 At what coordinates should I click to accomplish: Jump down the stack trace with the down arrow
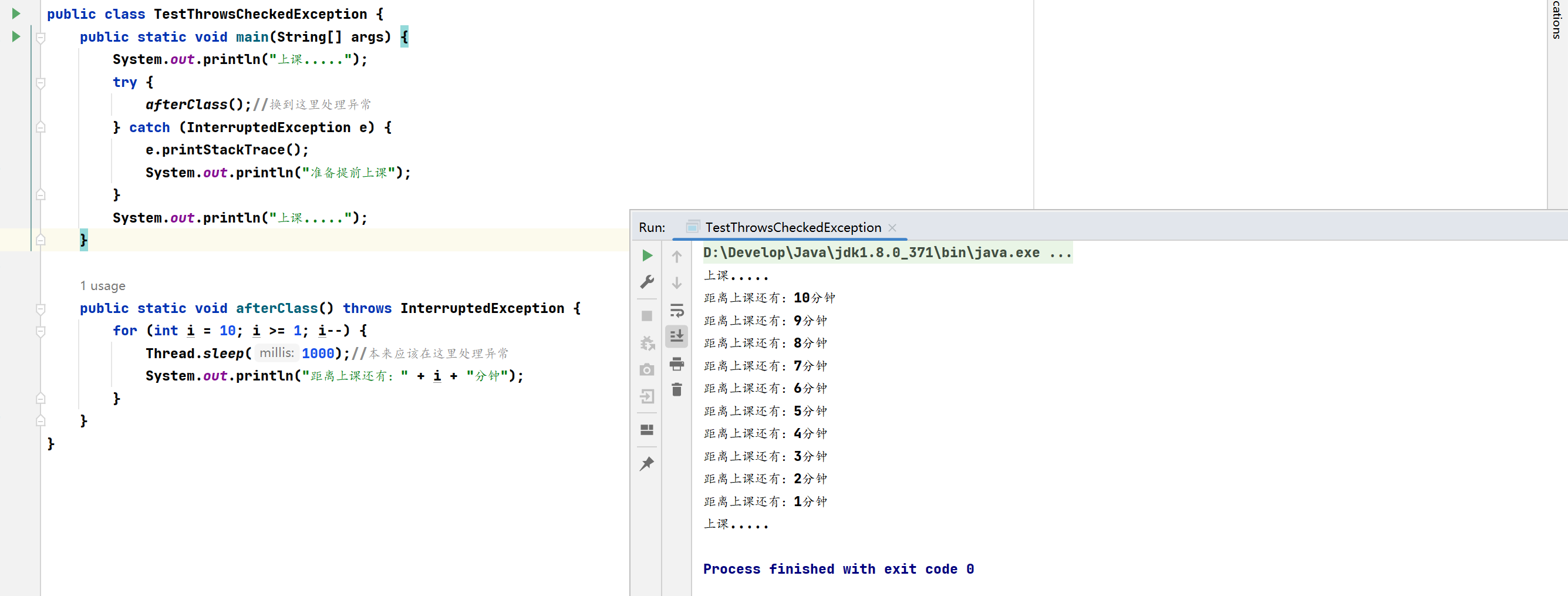pyautogui.click(x=676, y=283)
